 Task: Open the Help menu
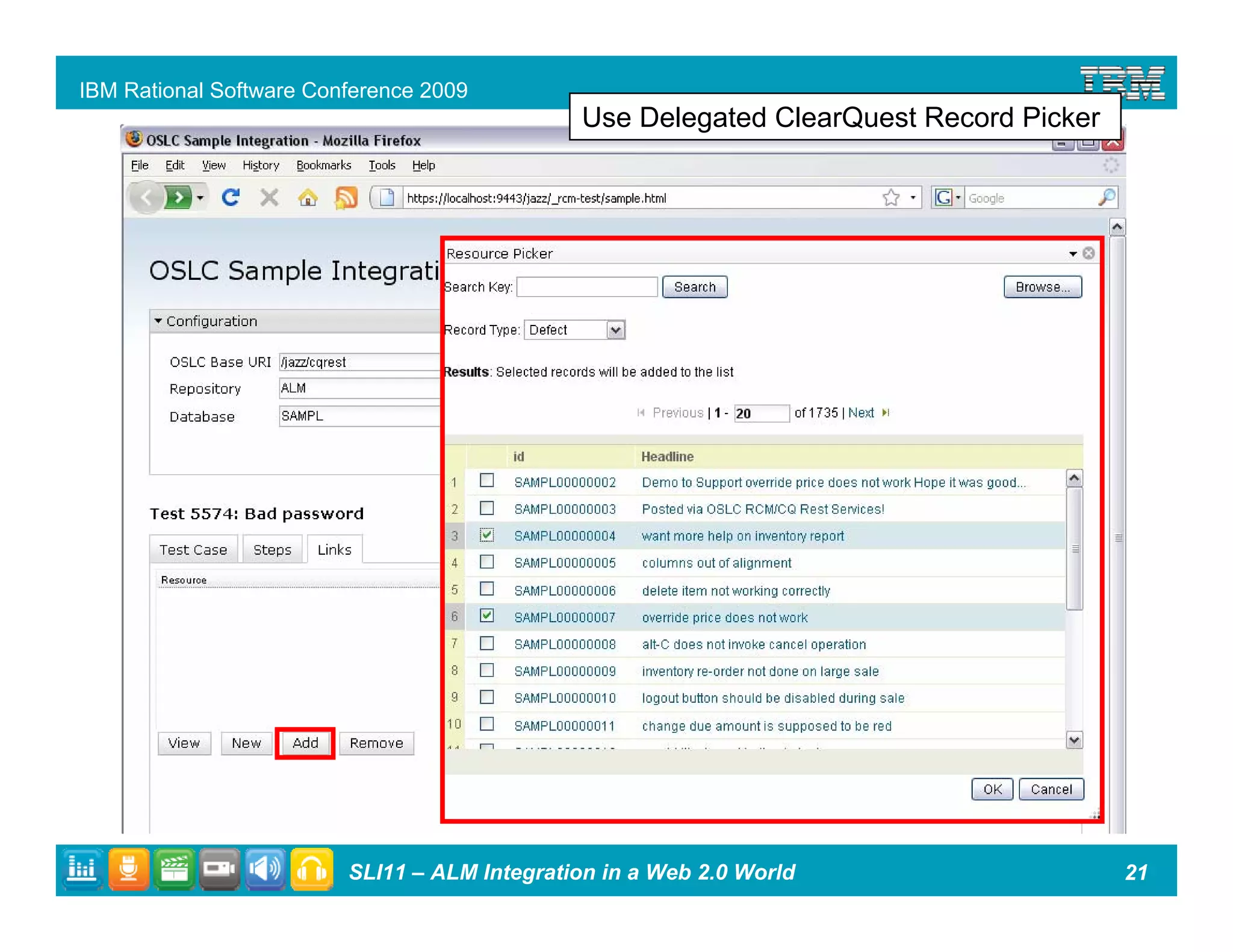tap(423, 165)
